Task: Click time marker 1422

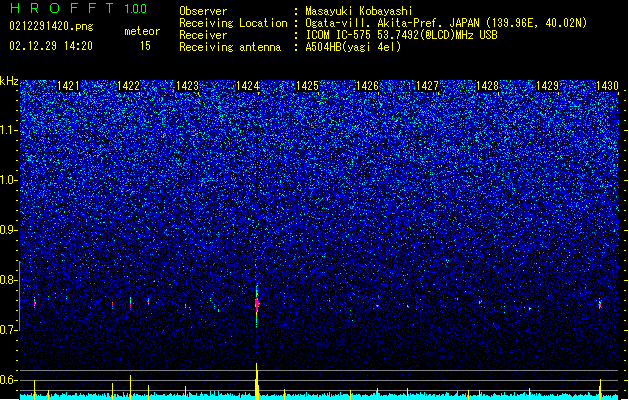Action: (x=128, y=86)
